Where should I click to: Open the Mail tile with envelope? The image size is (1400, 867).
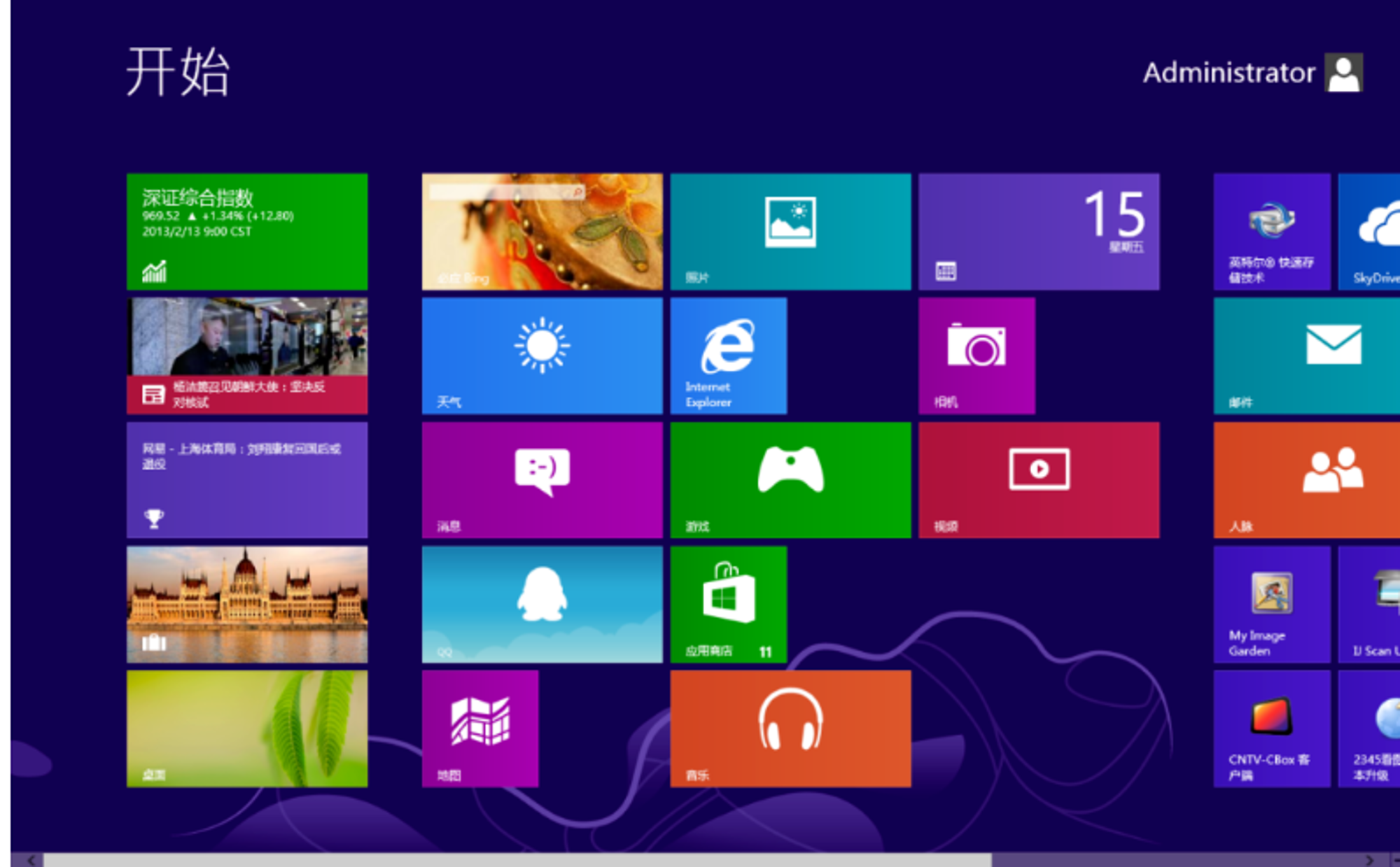pos(1307,355)
